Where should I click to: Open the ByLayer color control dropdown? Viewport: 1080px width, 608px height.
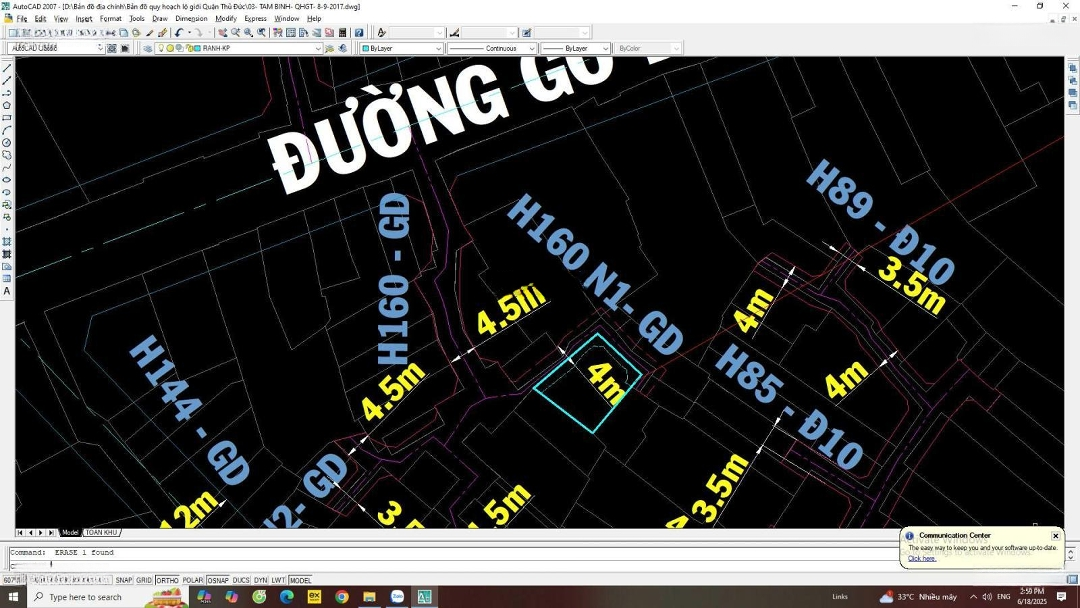point(437,48)
